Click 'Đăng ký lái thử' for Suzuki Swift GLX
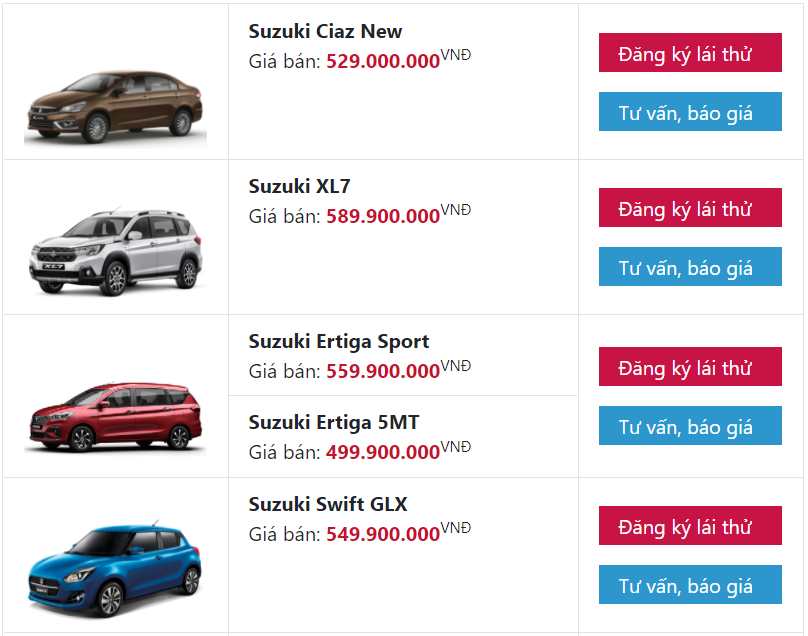Image resolution: width=808 pixels, height=636 pixels. click(690, 526)
